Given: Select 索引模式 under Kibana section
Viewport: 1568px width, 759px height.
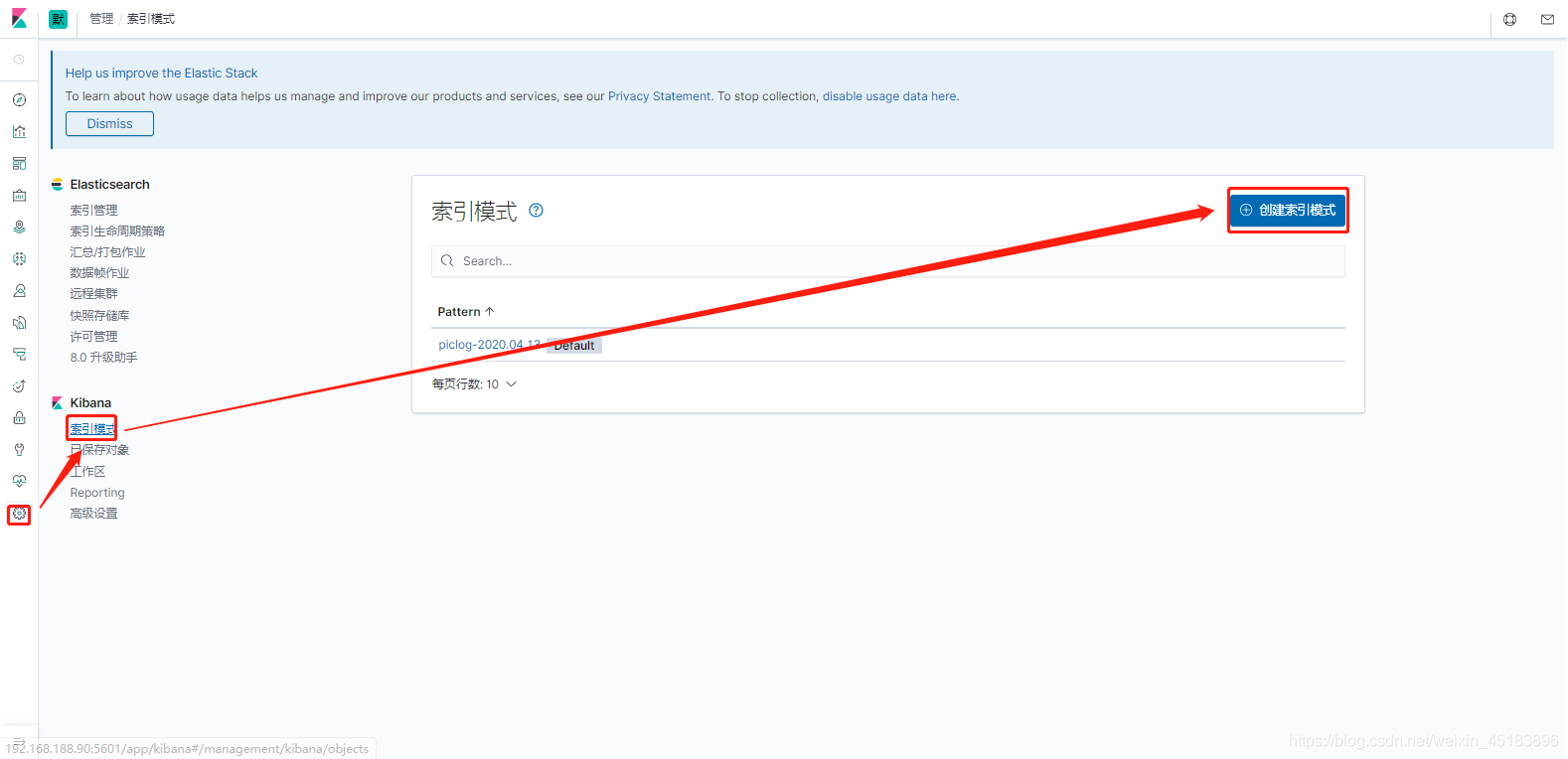Looking at the screenshot, I should 92,429.
